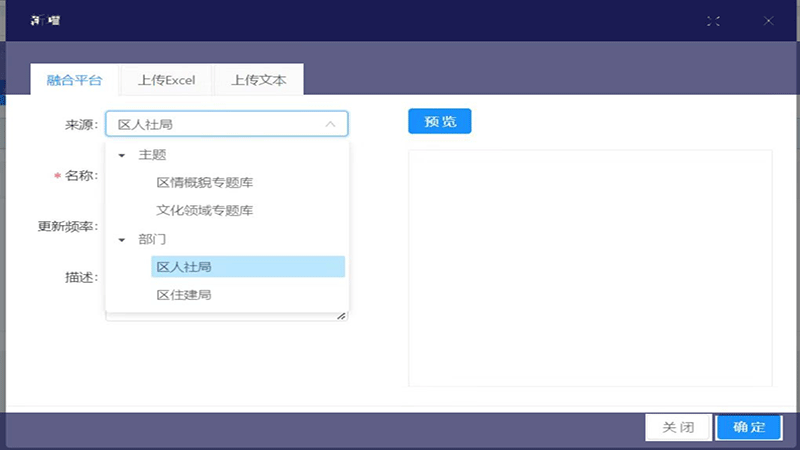
Task: Select the highlighted 区人社局 option
Action: [x=184, y=267]
